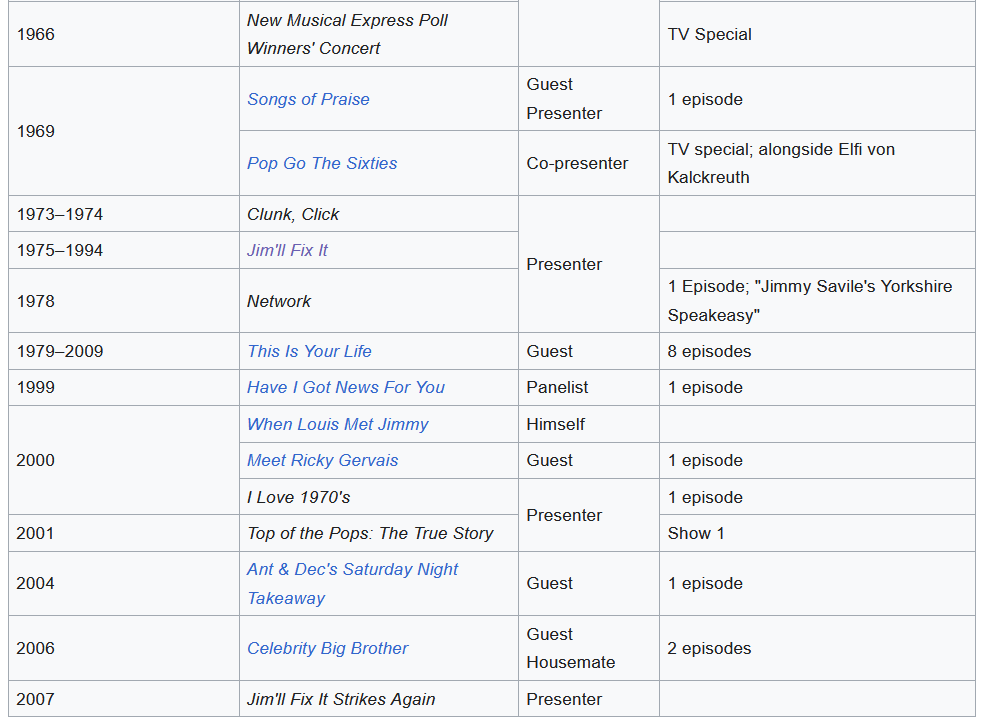Open the Have I Got News For You link
983x717 pixels.
[x=345, y=387]
